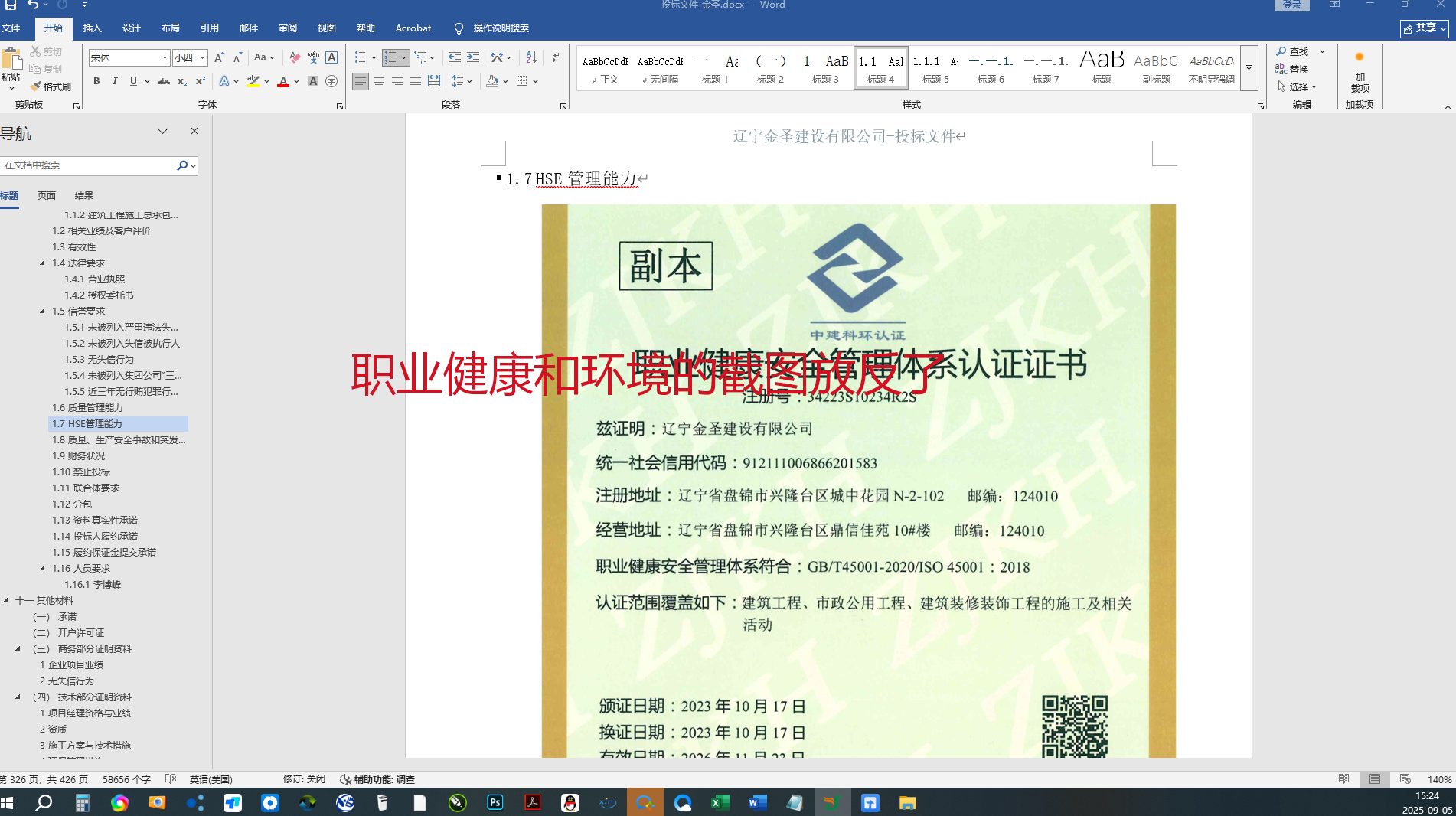
Task: Insert an enclosed character (带圈字符)
Action: (331, 81)
